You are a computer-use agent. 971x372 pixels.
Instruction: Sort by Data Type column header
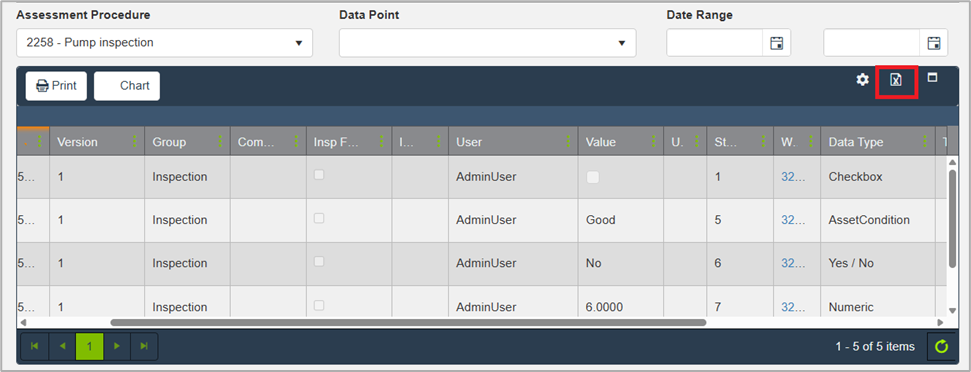click(856, 142)
